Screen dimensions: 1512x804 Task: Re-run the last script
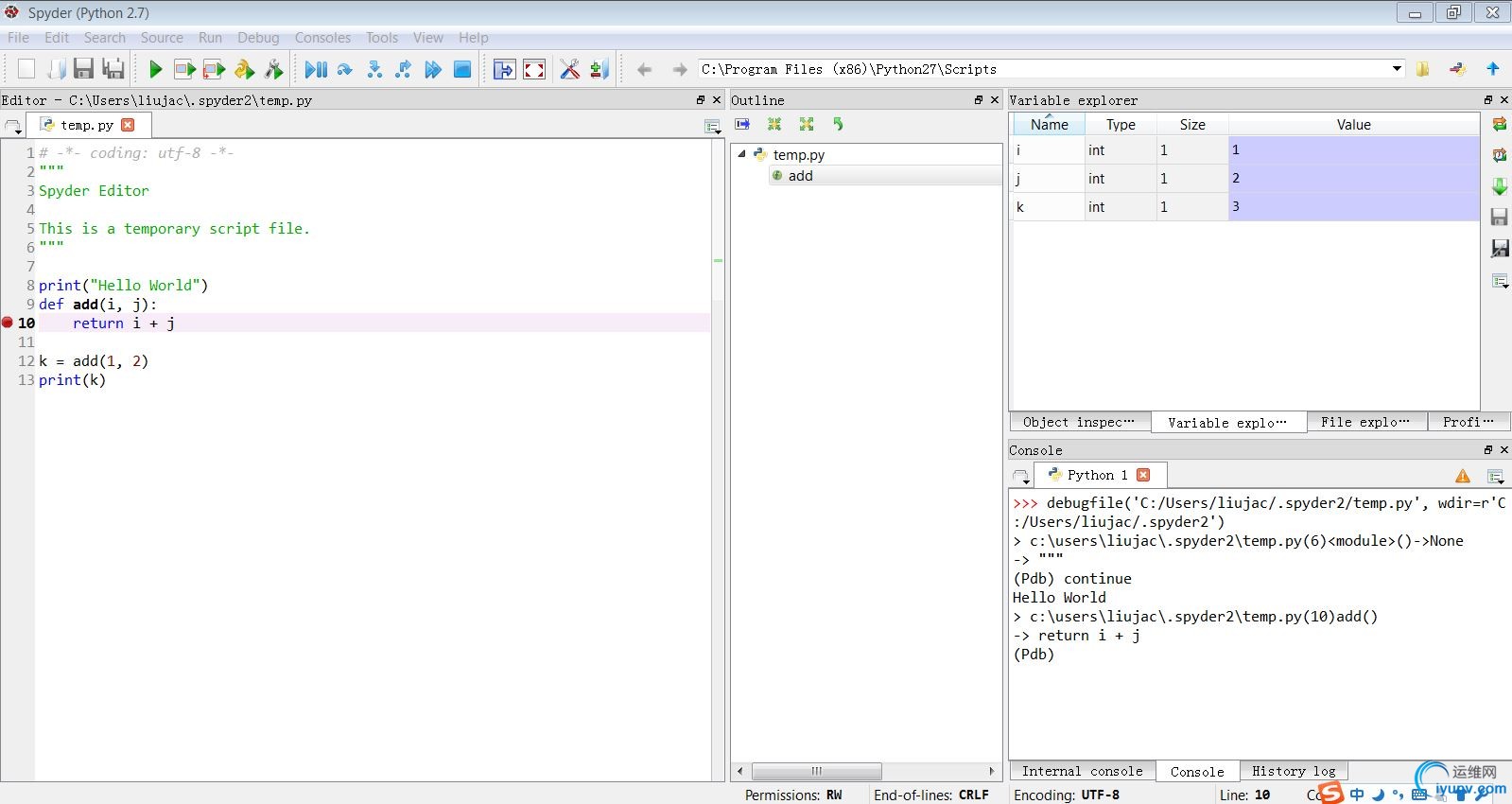244,69
